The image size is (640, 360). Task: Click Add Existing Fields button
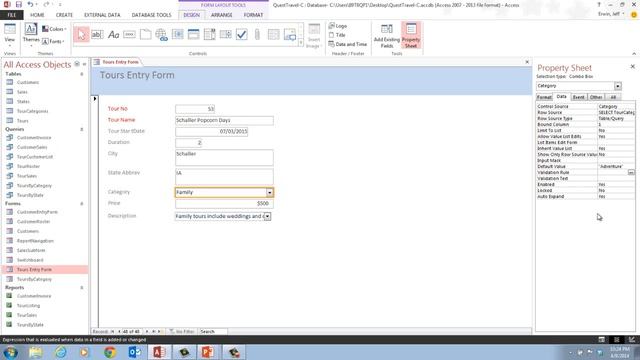[x=387, y=36]
